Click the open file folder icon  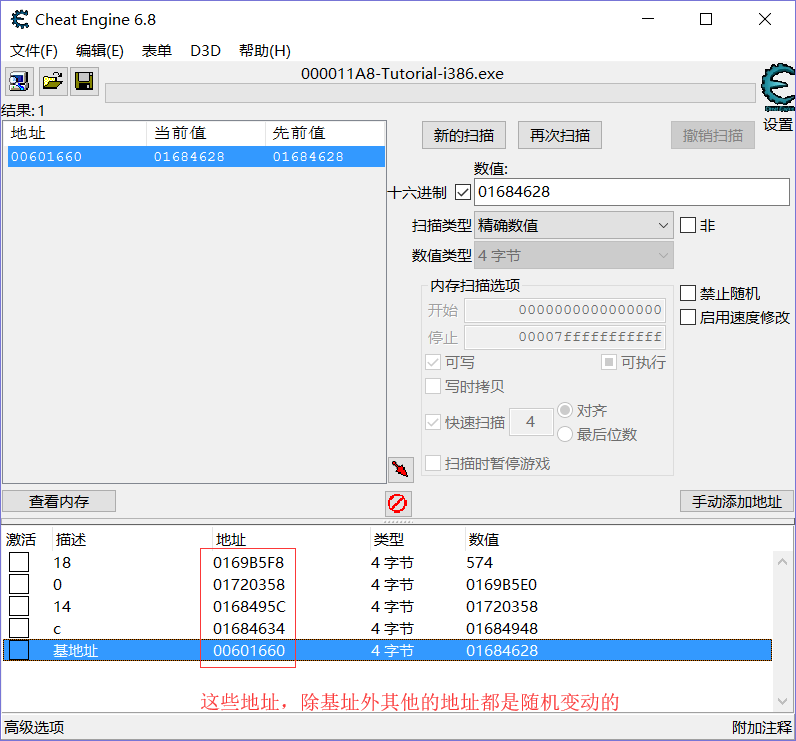(x=52, y=81)
